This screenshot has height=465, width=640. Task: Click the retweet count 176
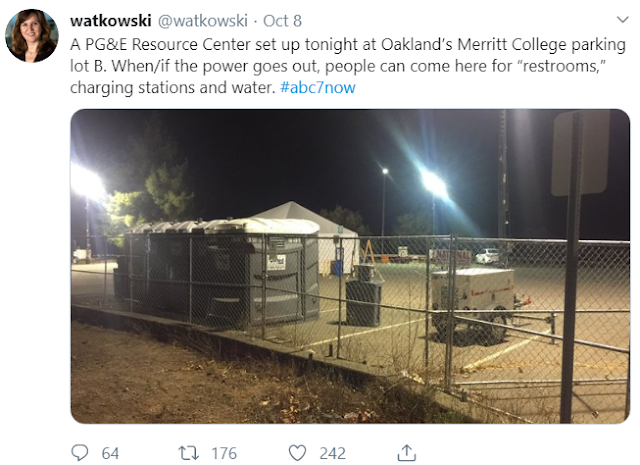click(224, 453)
